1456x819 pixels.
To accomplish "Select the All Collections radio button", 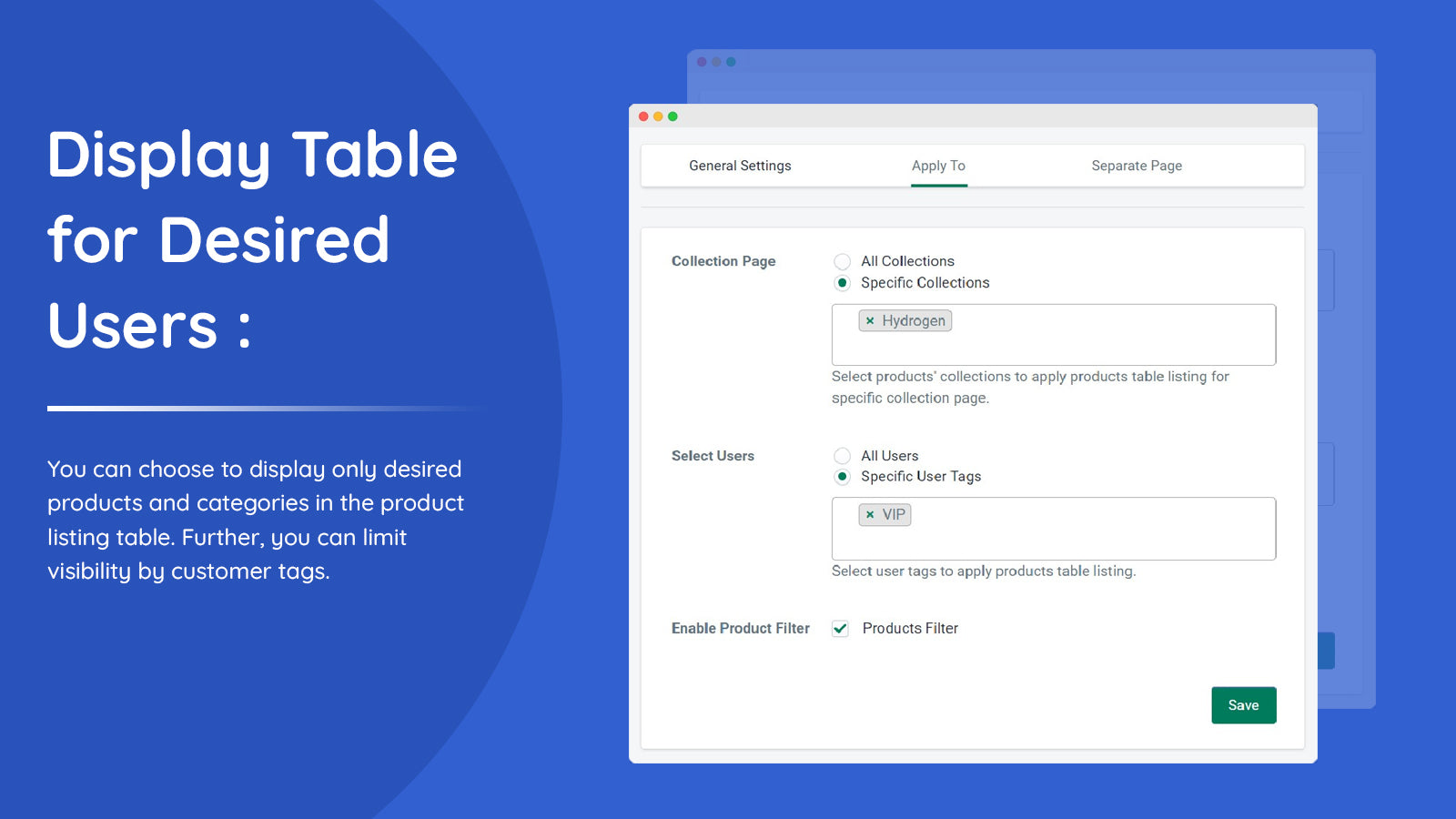I will [x=843, y=262].
